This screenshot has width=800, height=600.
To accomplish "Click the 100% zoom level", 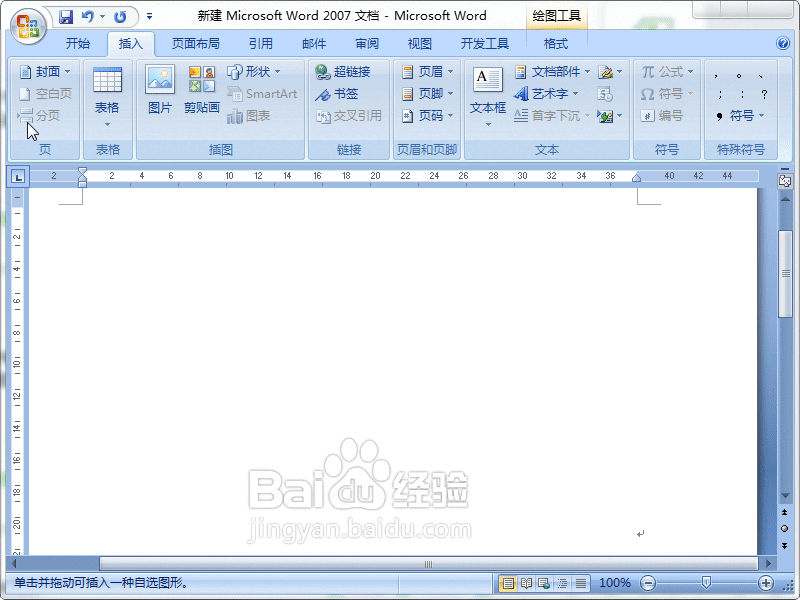I will point(615,583).
